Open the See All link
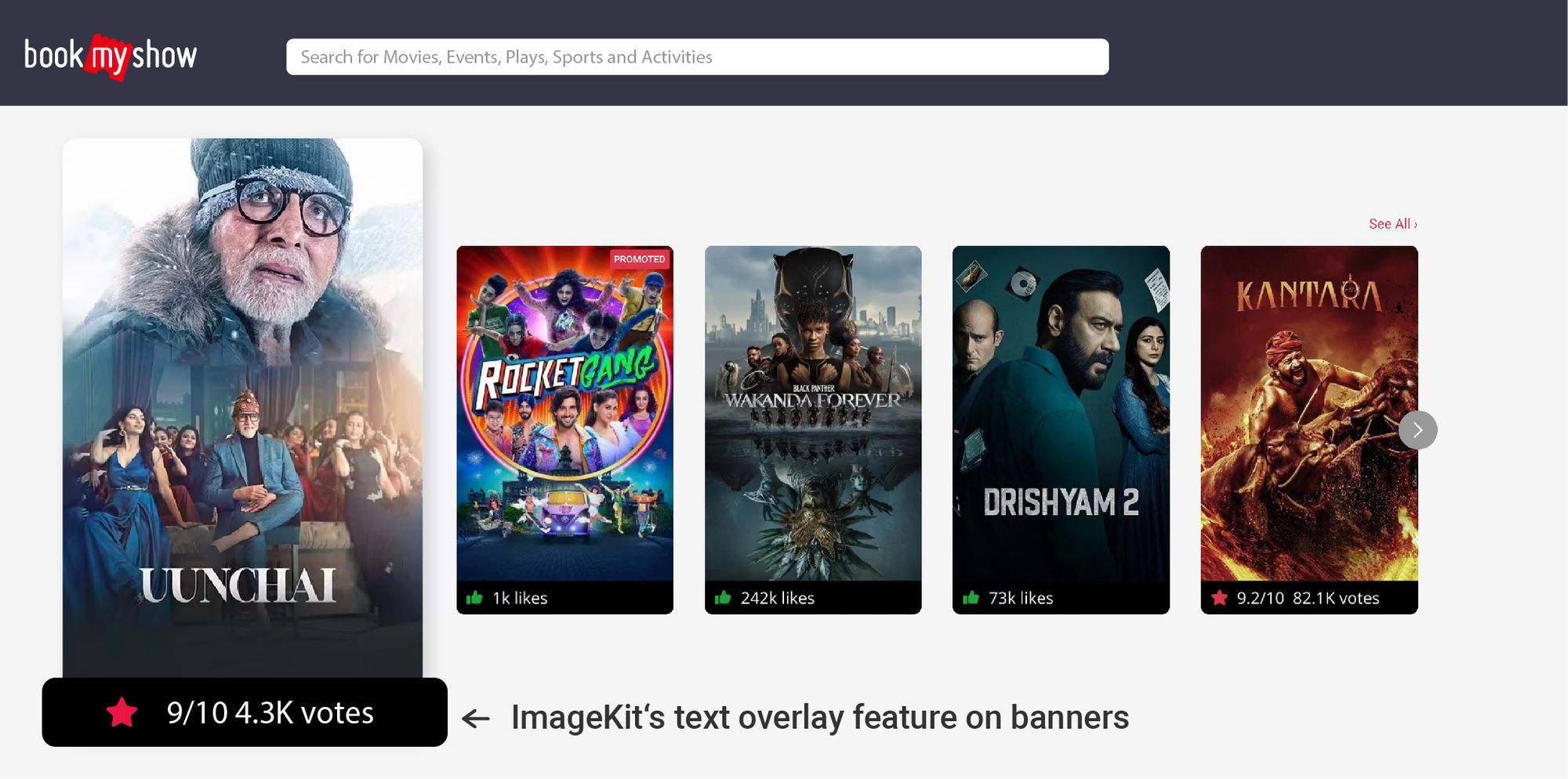 [1392, 224]
